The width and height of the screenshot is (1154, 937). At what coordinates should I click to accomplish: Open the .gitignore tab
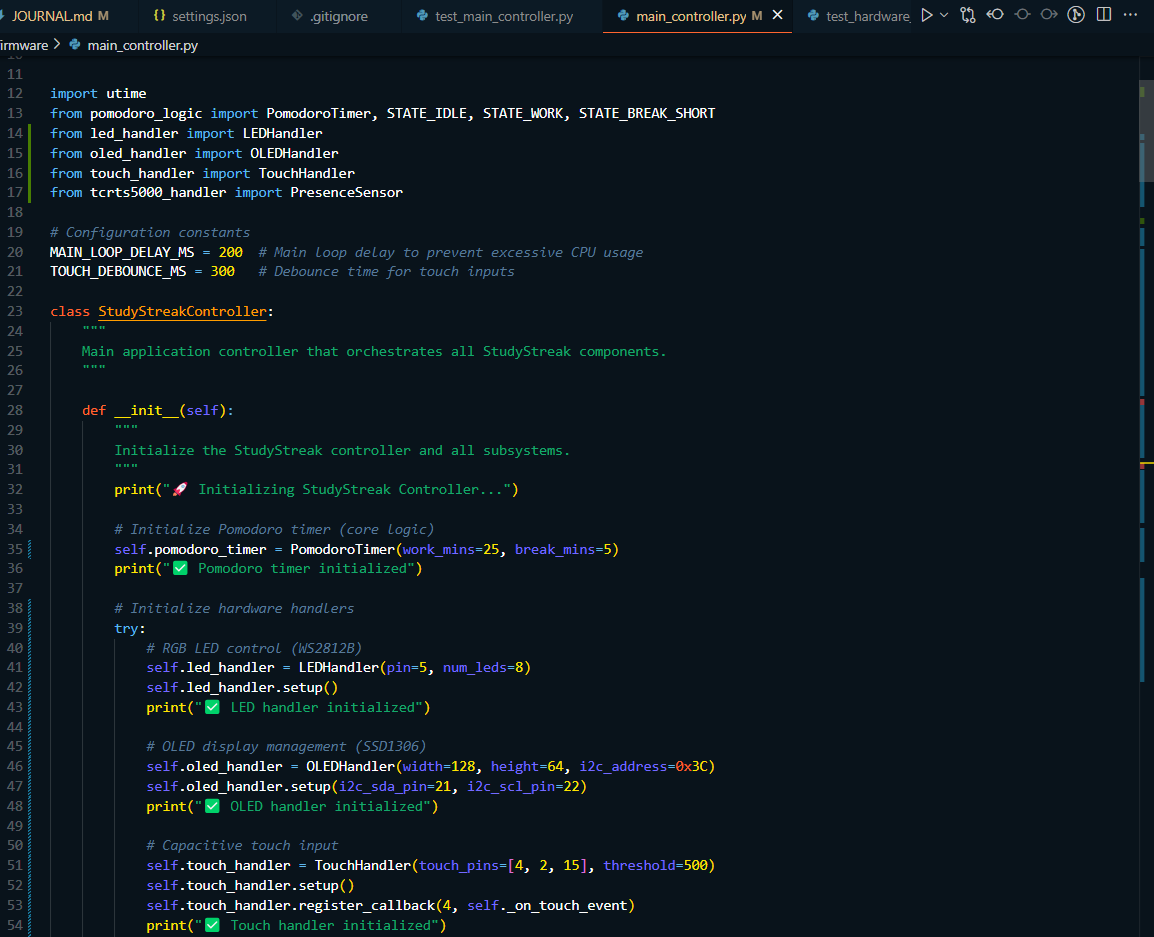330,15
